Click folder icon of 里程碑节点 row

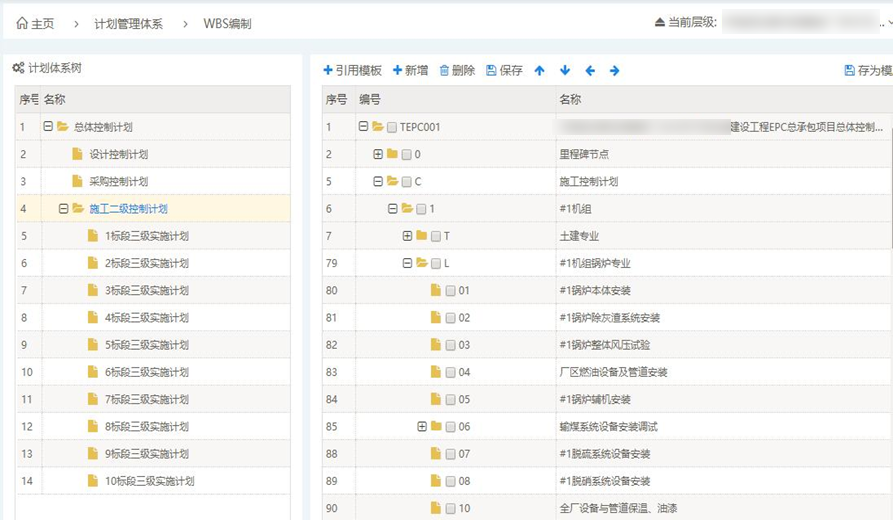[392, 154]
